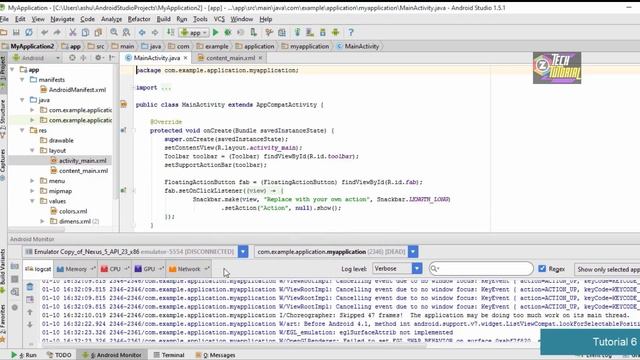The image size is (640, 360).
Task: Expand the folded import statement
Action: click(166, 87)
